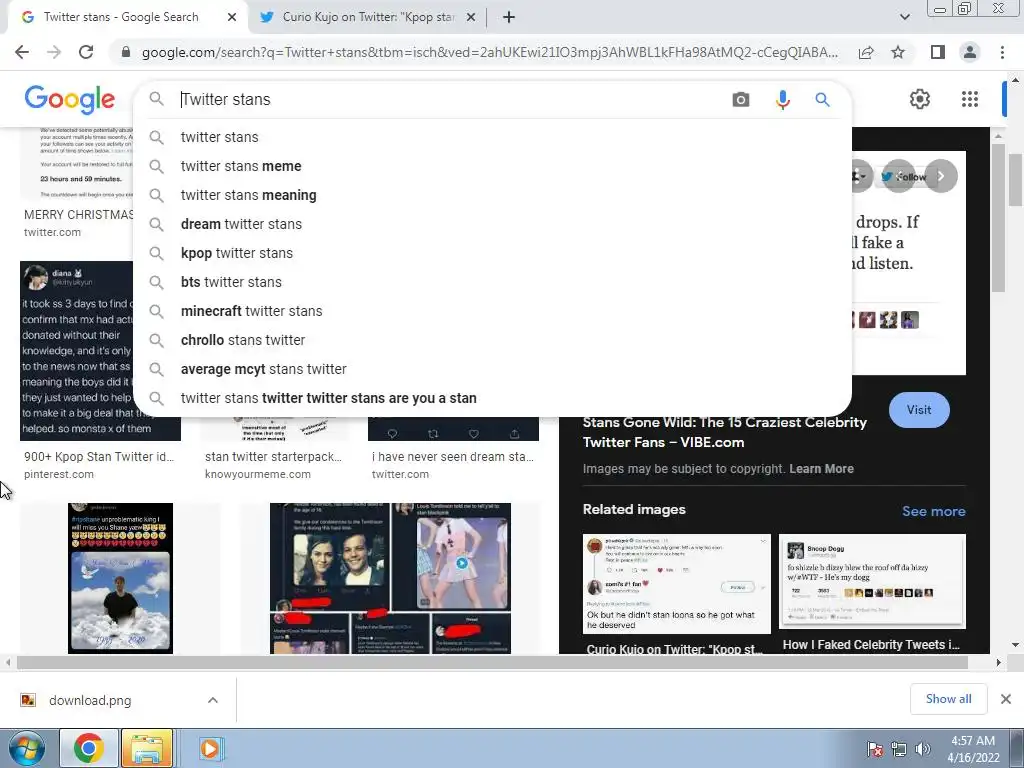Go back with browser back arrow
The image size is (1024, 768).
click(x=22, y=52)
